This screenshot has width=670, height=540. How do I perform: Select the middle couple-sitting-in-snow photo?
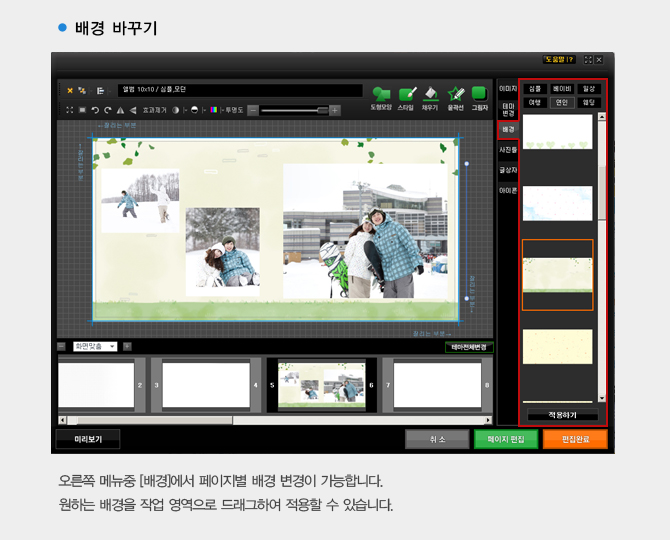coord(223,252)
